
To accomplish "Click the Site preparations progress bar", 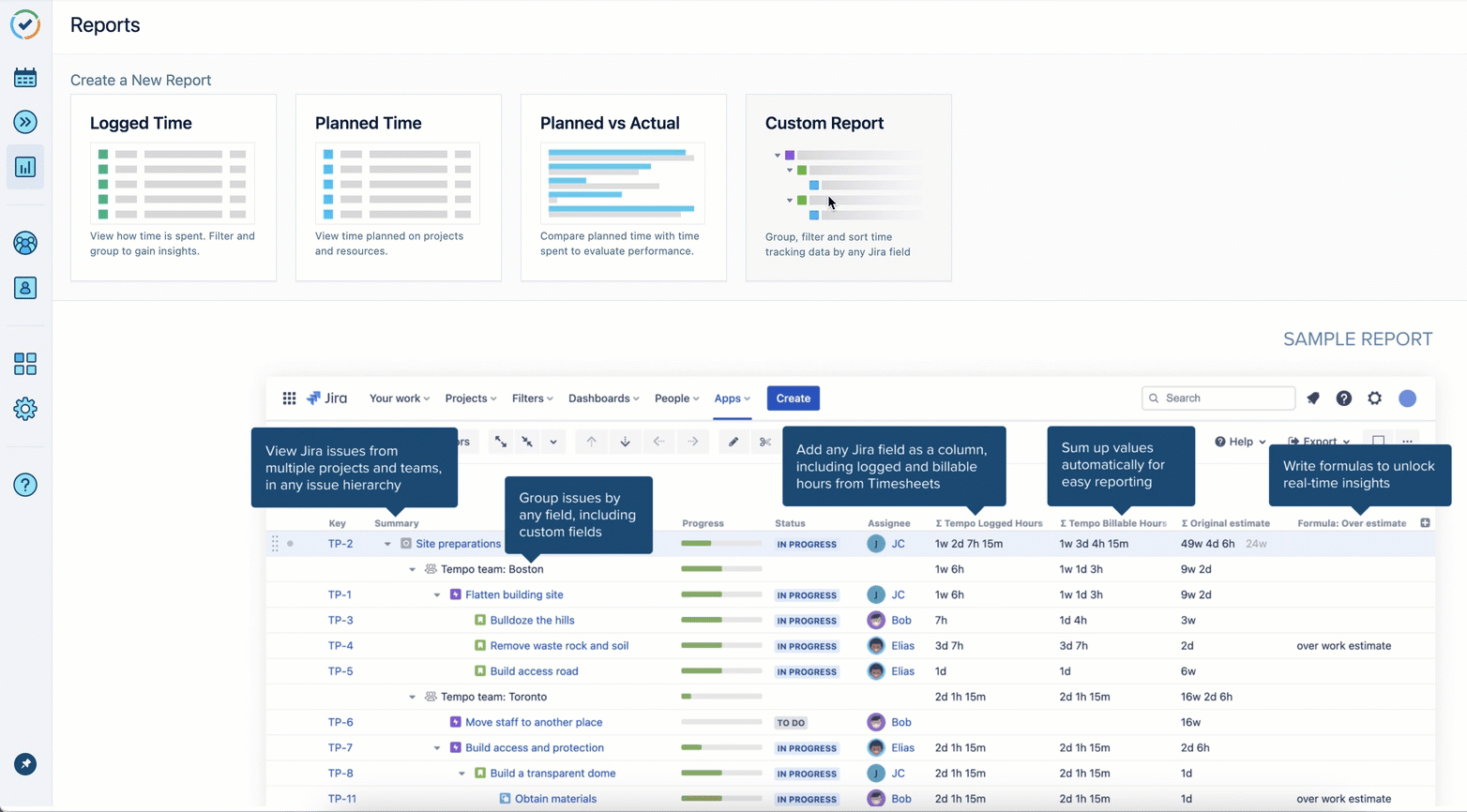I will coord(720,544).
